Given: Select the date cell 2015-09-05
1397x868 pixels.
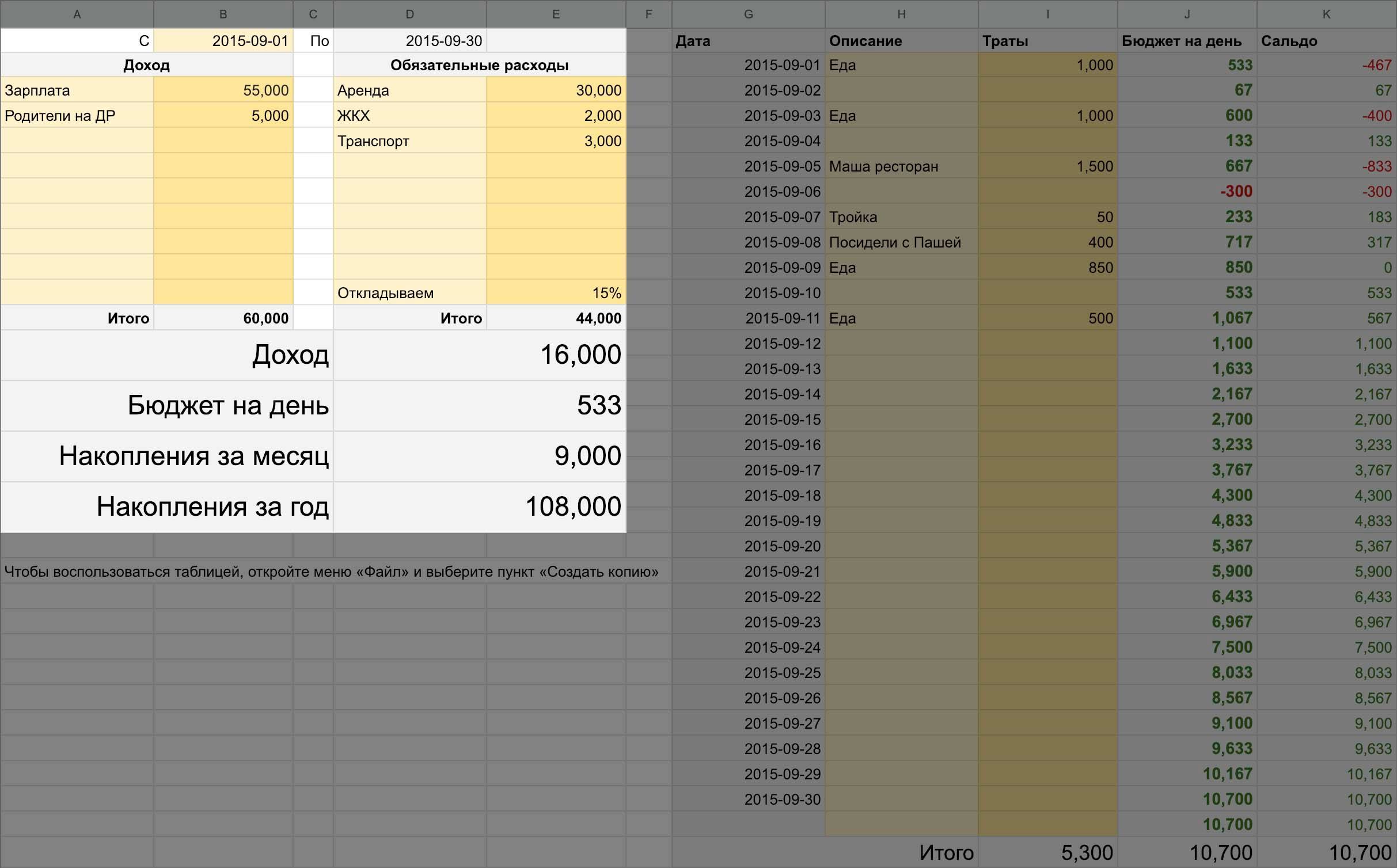Looking at the screenshot, I should tap(749, 166).
